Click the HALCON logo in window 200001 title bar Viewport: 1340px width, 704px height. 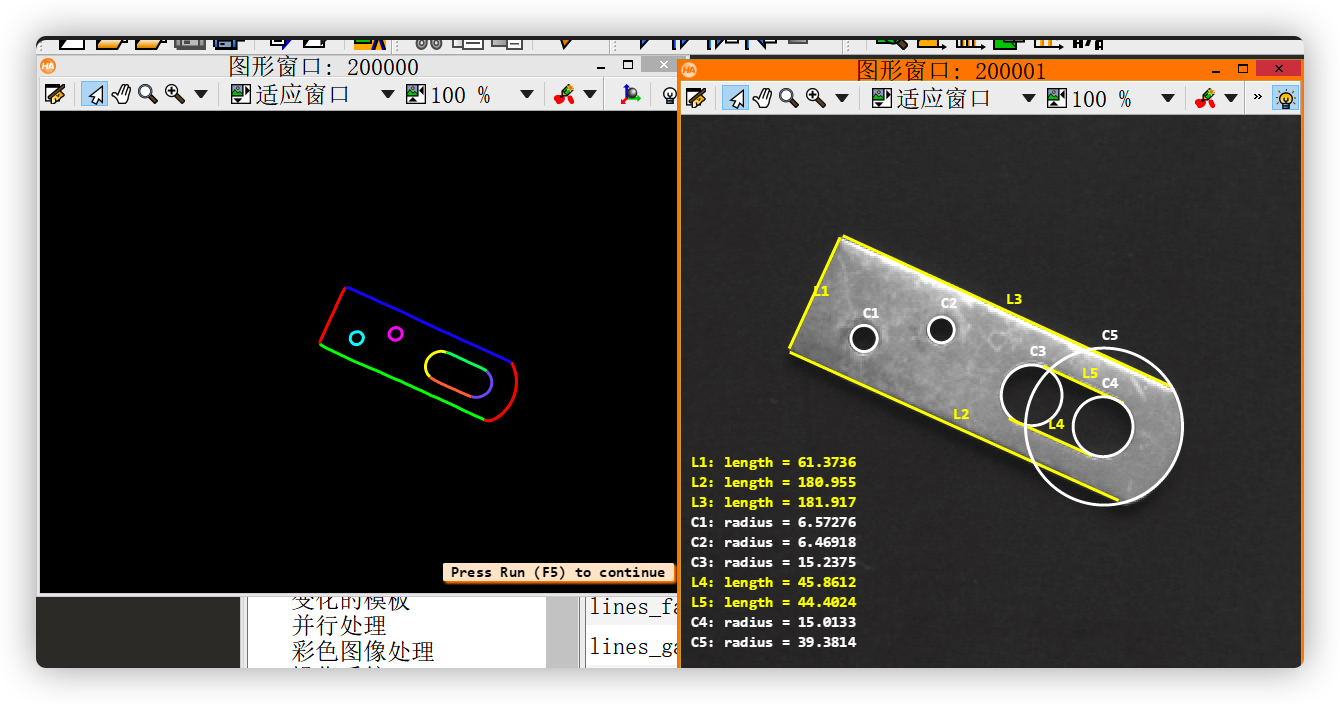pyautogui.click(x=689, y=70)
